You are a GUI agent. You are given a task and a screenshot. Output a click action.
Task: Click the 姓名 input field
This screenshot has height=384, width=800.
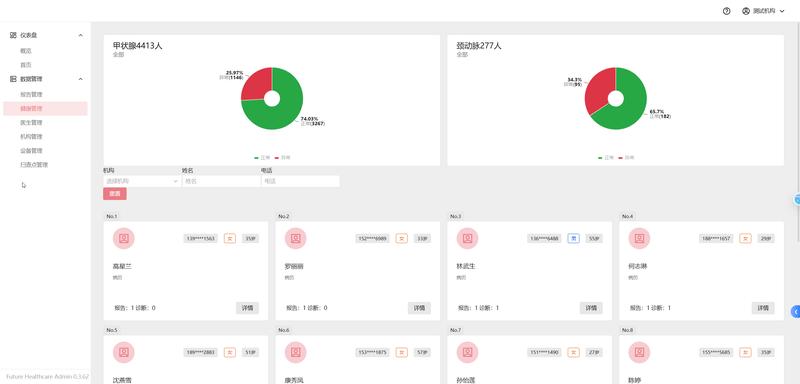tap(221, 181)
